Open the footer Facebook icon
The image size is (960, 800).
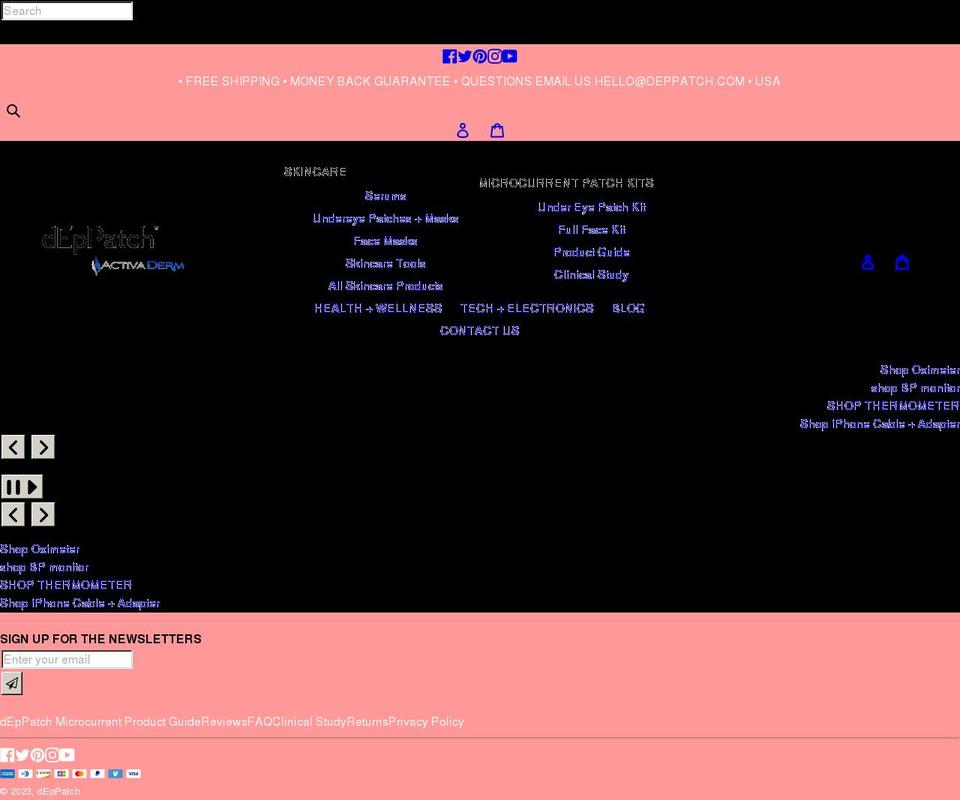7,755
